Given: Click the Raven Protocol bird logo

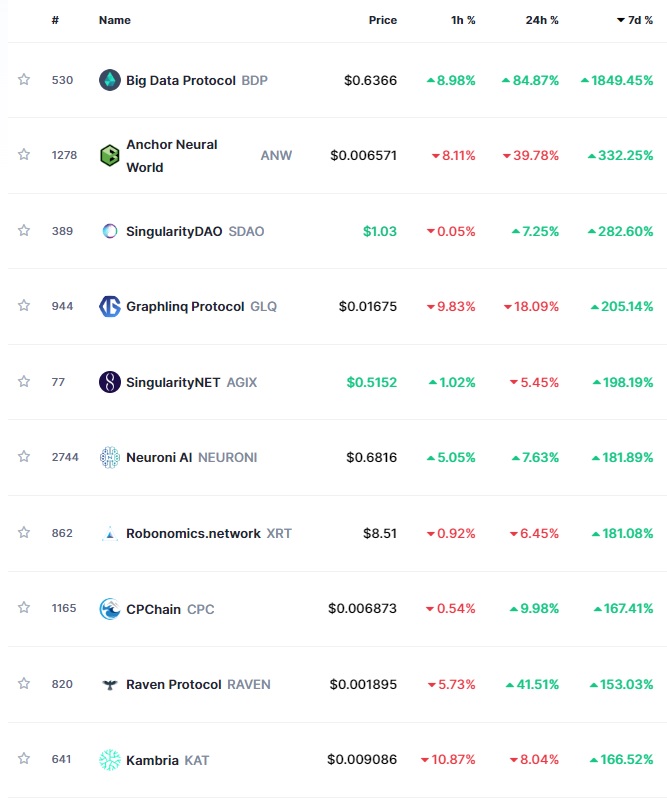Looking at the screenshot, I should click(110, 684).
